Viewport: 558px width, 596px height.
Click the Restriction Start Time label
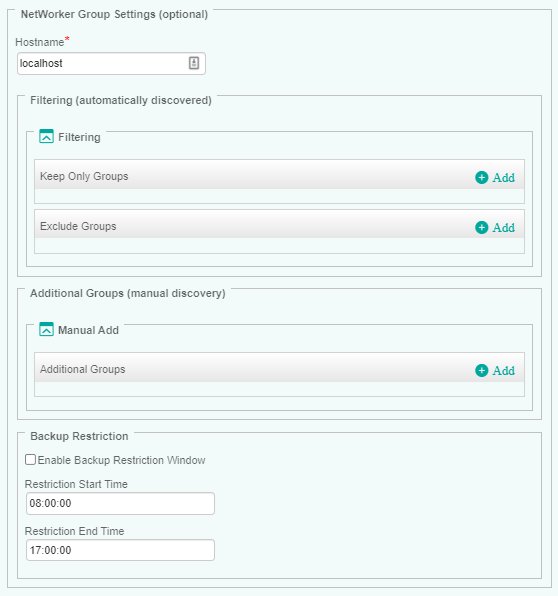pyautogui.click(x=76, y=484)
